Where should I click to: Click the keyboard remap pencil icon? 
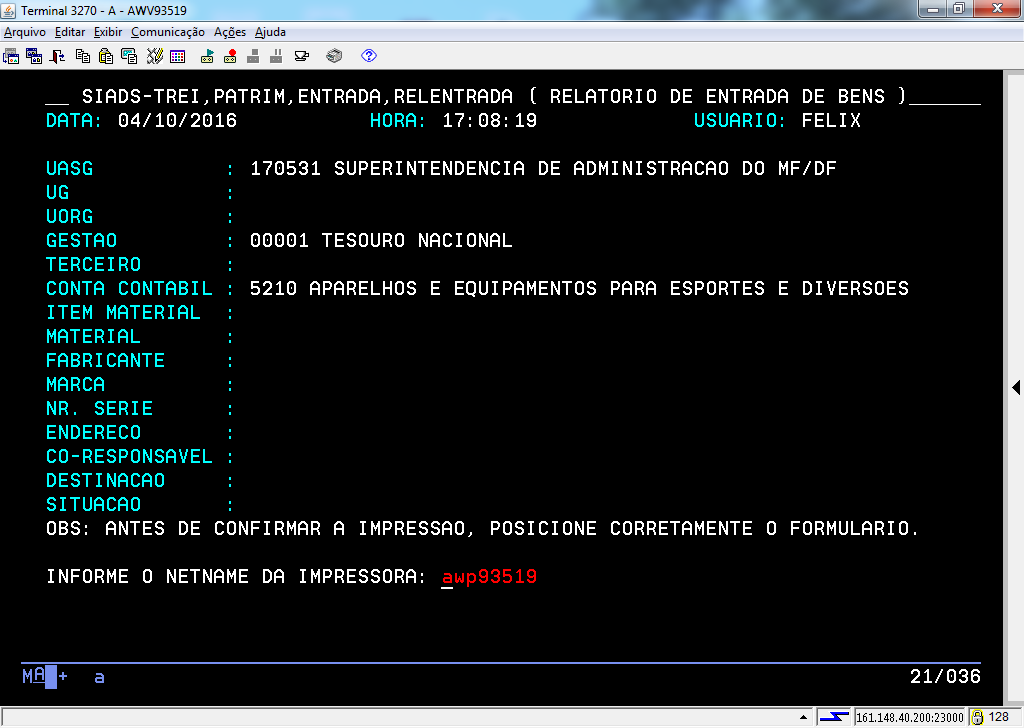pos(154,56)
